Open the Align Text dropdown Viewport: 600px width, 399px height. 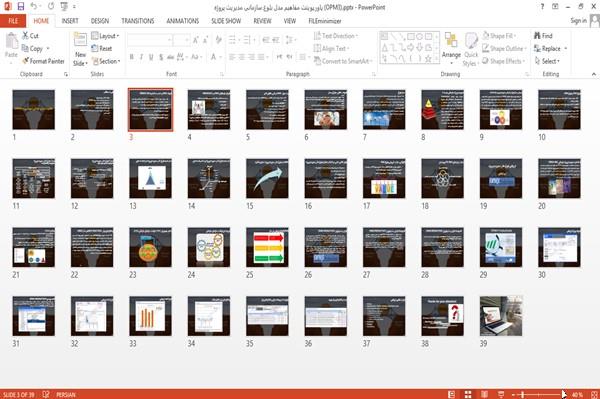tap(331, 48)
